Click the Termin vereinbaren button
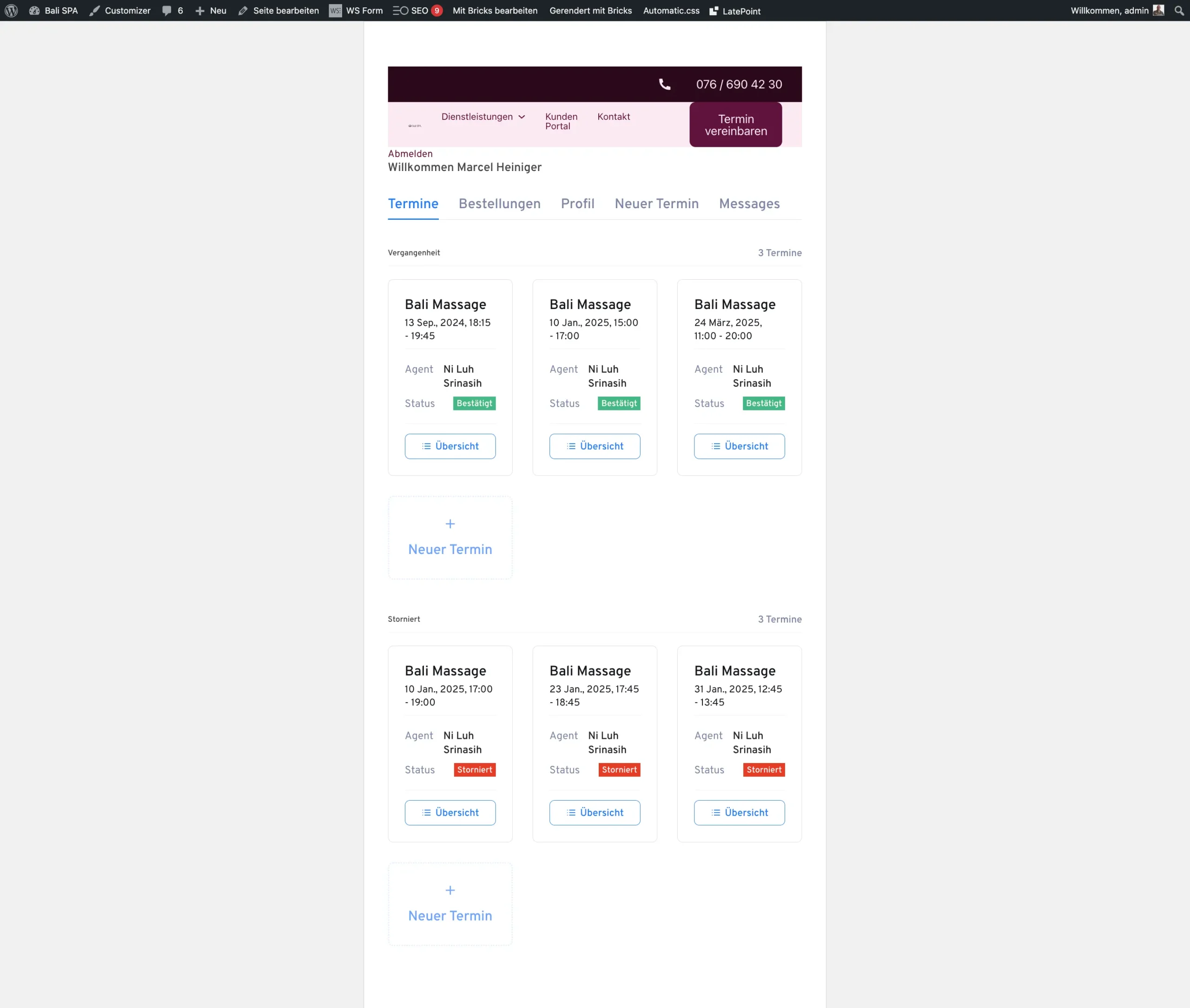This screenshot has width=1190, height=1008. pyautogui.click(x=735, y=125)
